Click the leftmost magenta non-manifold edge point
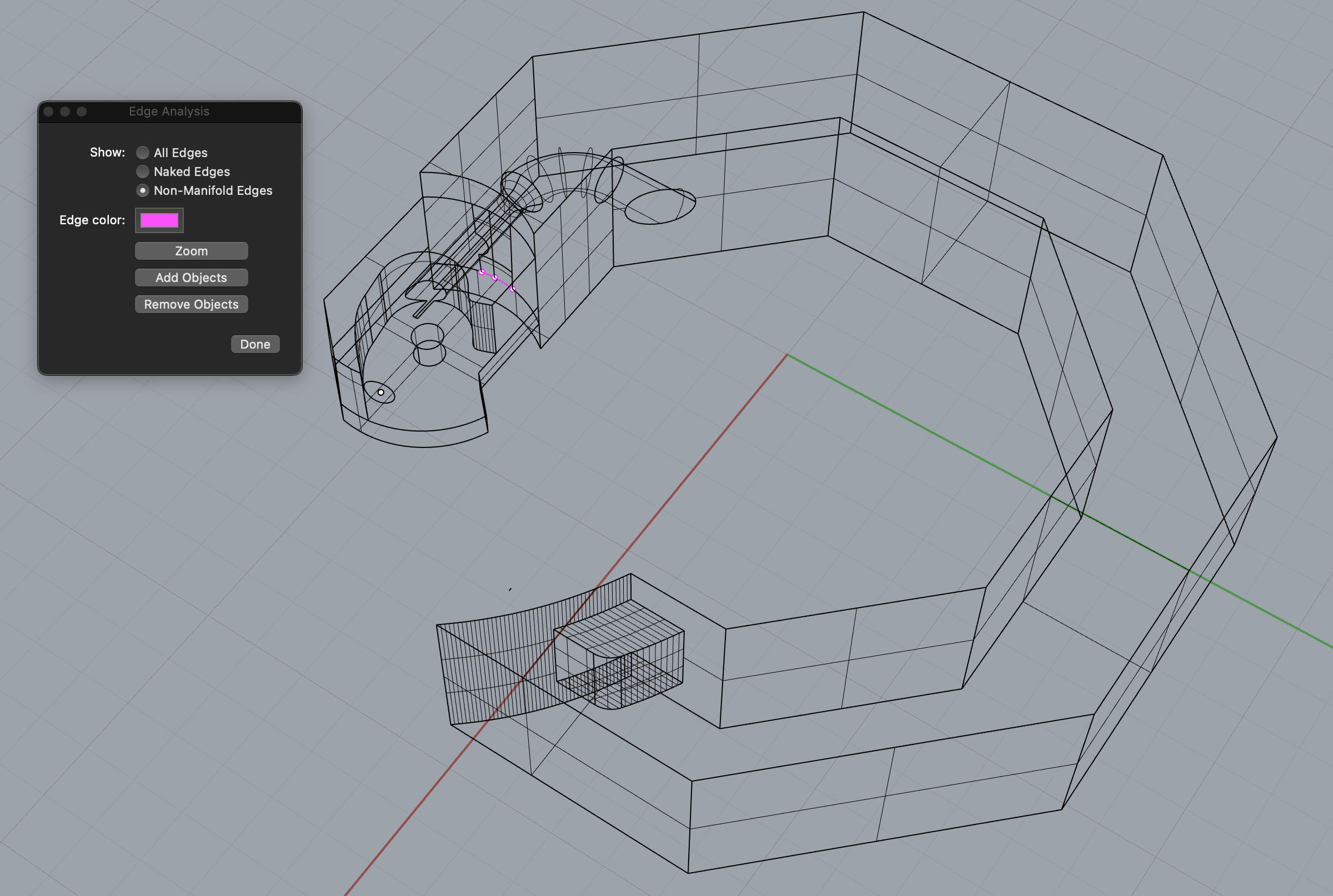Viewport: 1333px width, 896px height. [482, 272]
